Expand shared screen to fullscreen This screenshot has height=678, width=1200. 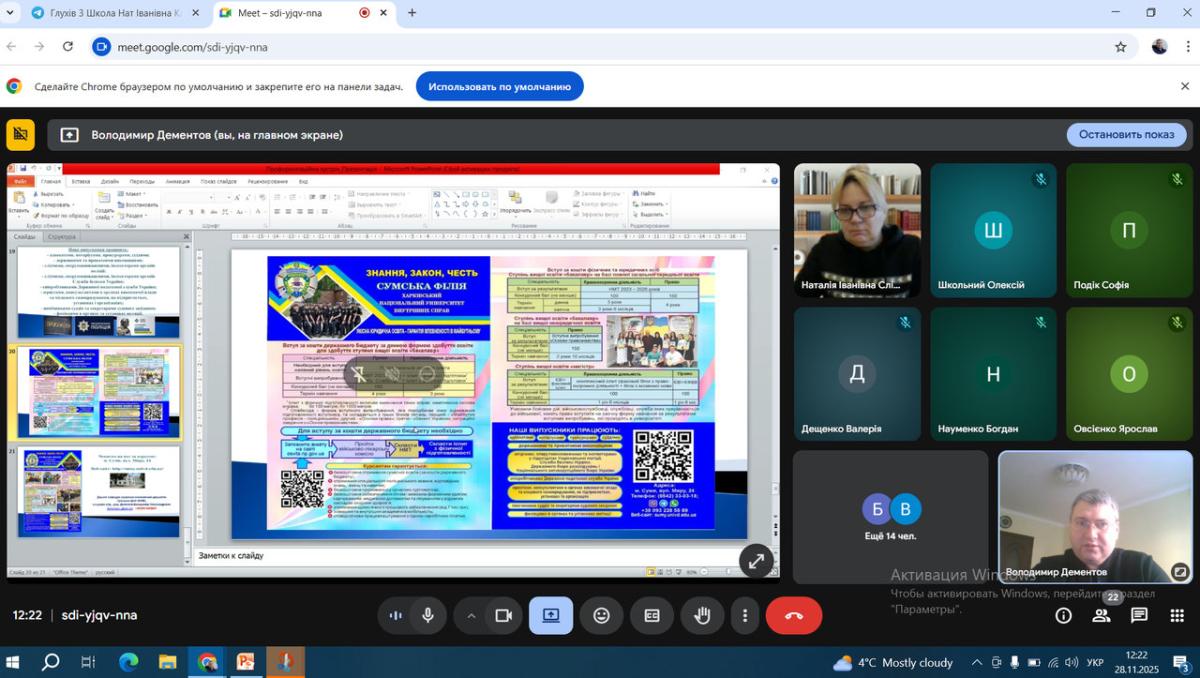756,561
